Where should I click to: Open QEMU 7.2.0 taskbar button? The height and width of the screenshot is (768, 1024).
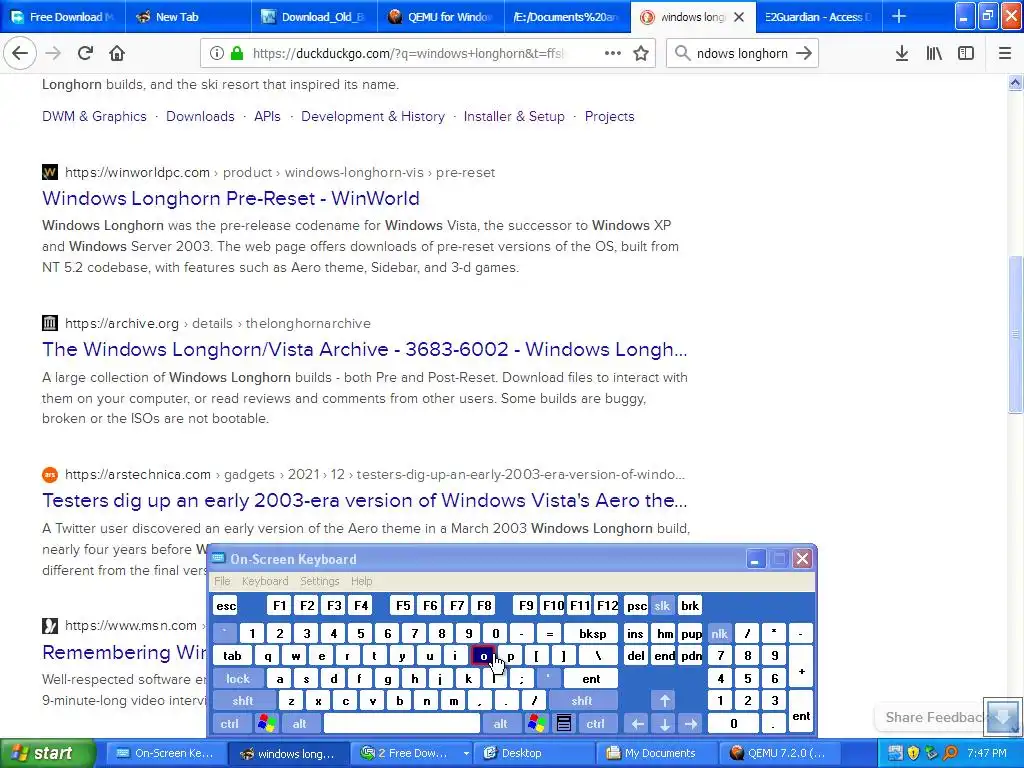pyautogui.click(x=778, y=753)
